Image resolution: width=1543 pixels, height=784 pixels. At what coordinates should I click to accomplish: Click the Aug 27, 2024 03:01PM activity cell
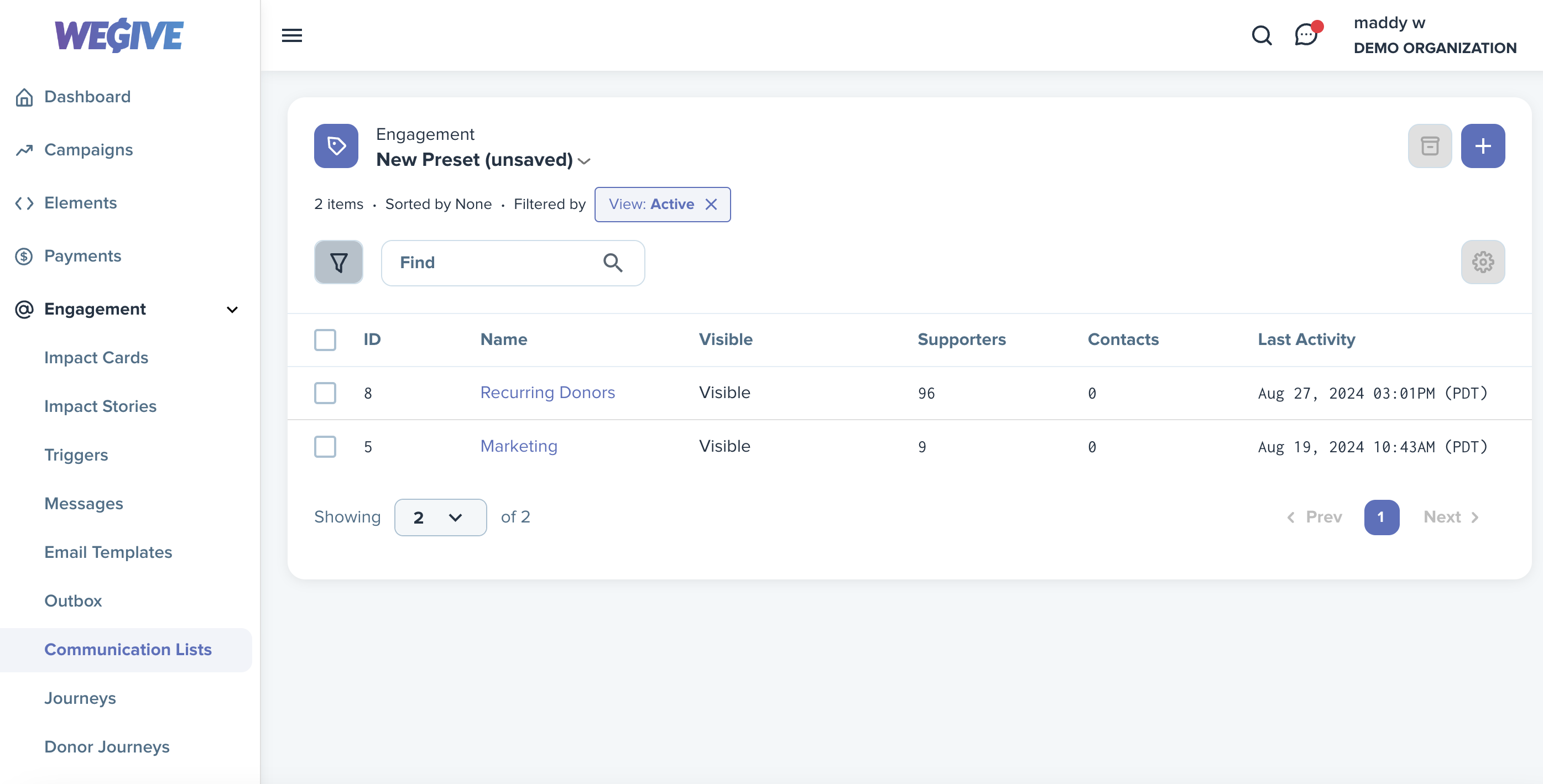tap(1372, 394)
